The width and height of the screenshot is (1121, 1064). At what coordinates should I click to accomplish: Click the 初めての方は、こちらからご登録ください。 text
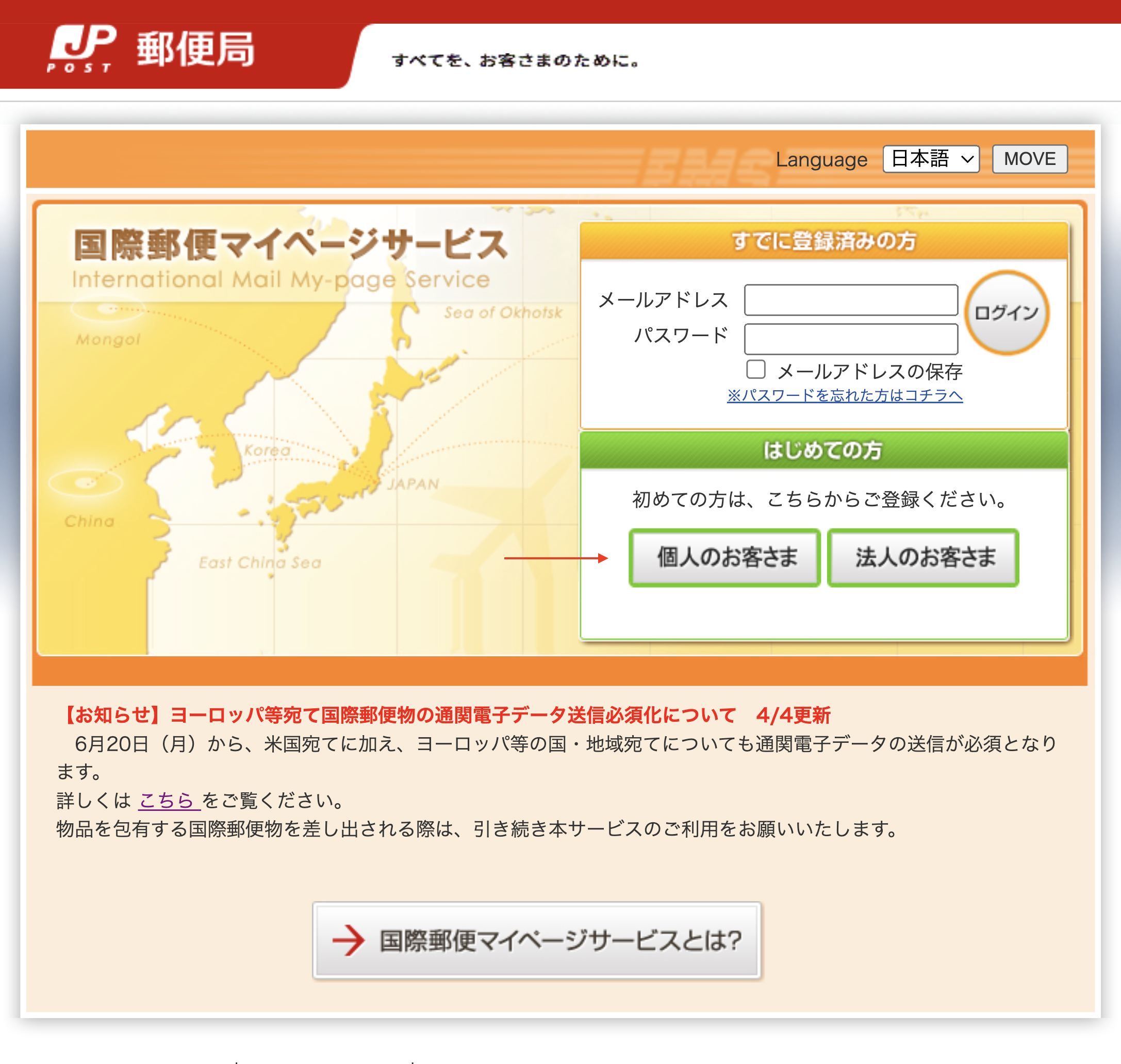821,499
